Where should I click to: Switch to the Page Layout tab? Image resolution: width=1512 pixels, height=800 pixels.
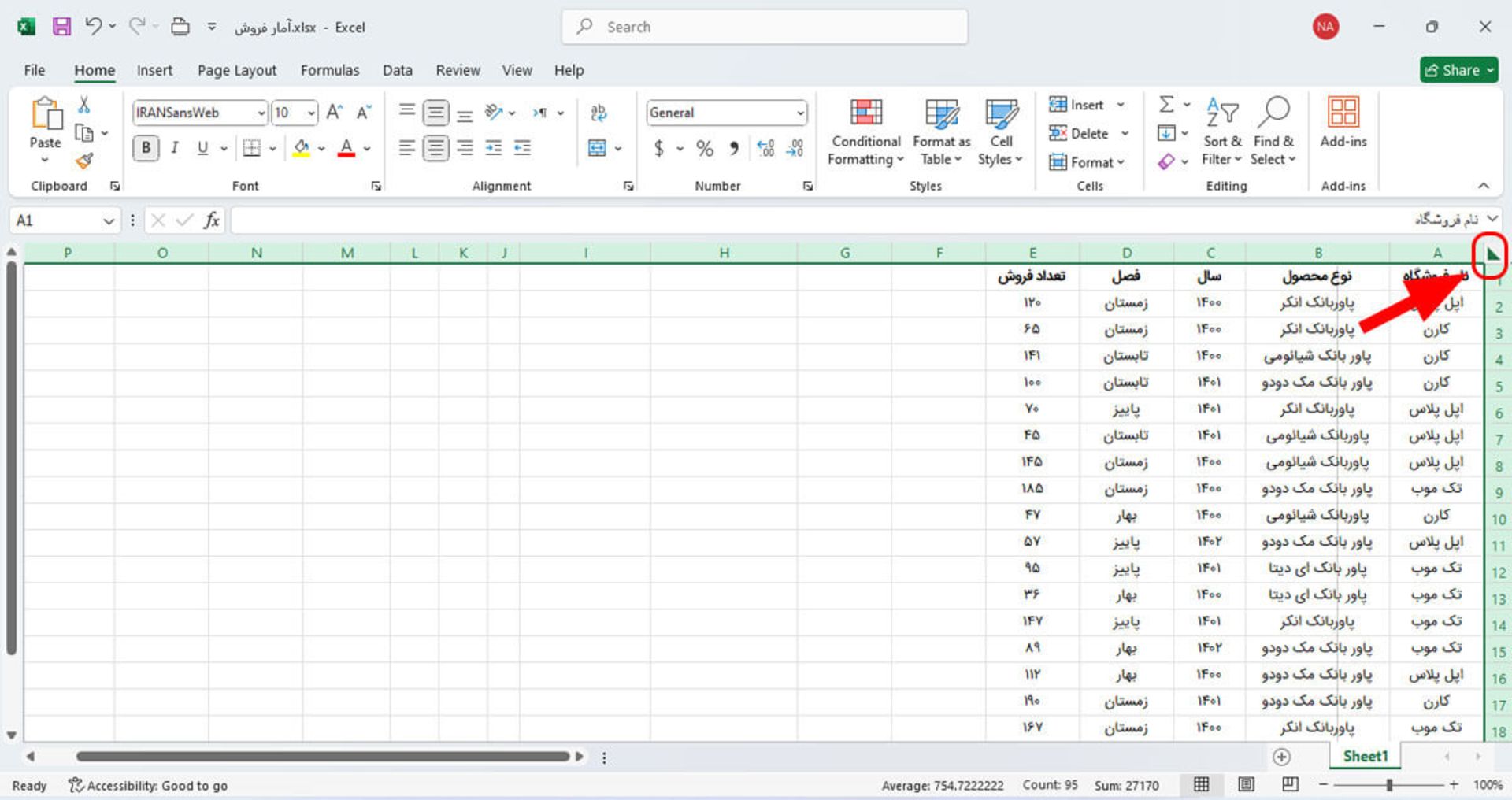click(237, 70)
